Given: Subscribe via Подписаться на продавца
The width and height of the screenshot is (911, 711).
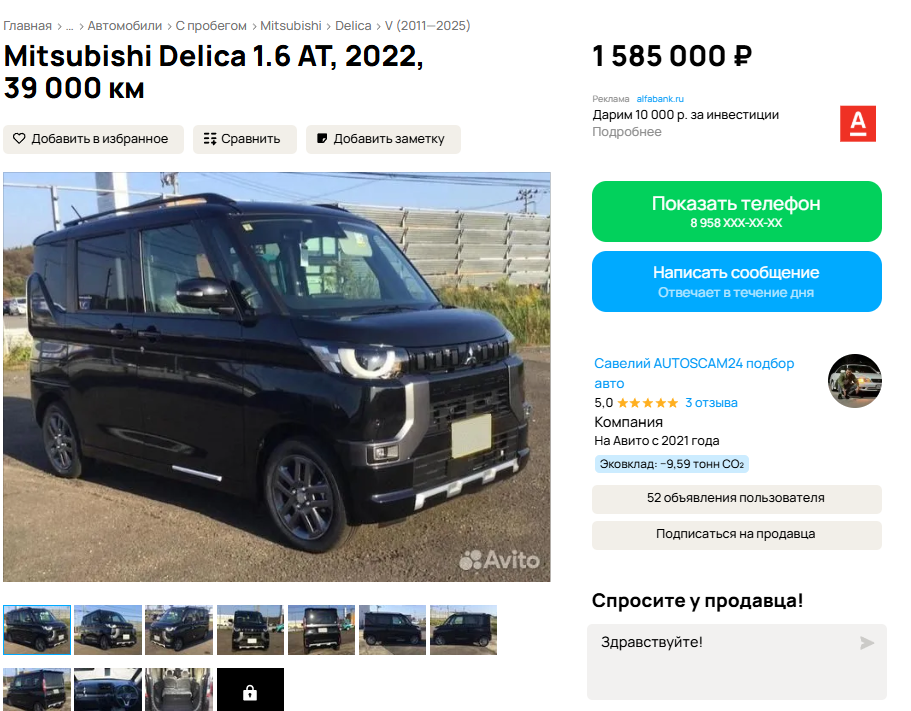Looking at the screenshot, I should 737,534.
